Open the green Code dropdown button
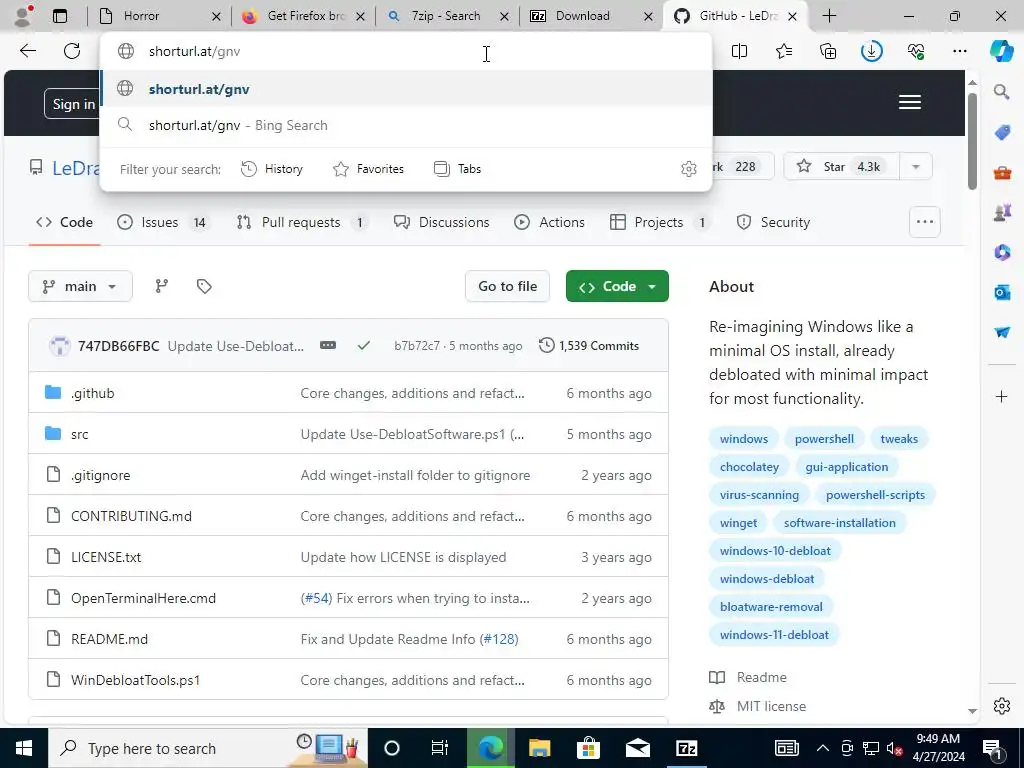 [617, 286]
